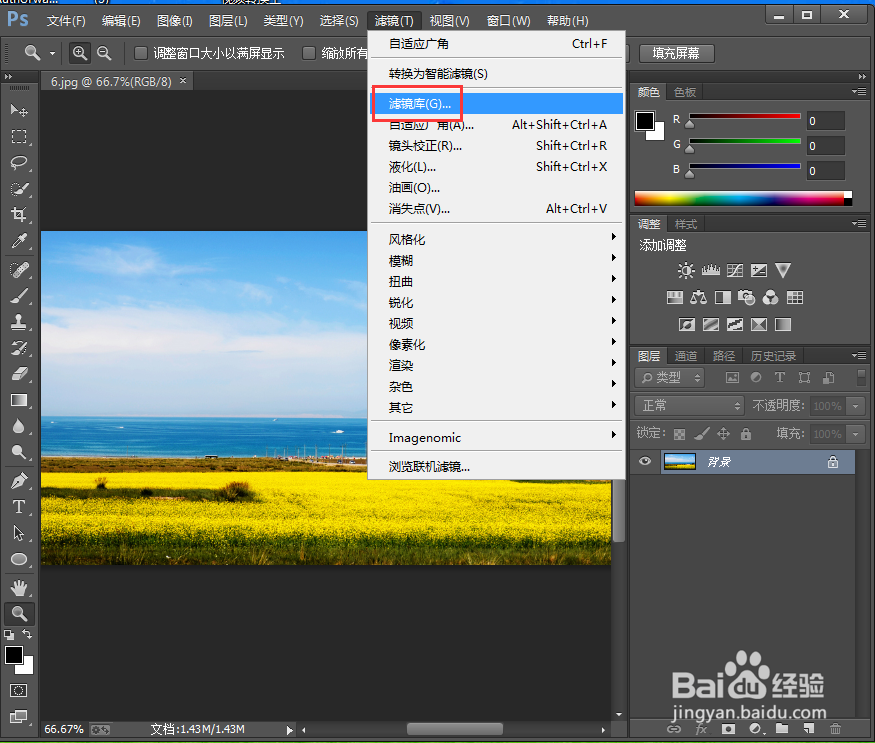The height and width of the screenshot is (743, 875).
Task: Click toolbox foreground color swatch
Action: [x=13, y=655]
